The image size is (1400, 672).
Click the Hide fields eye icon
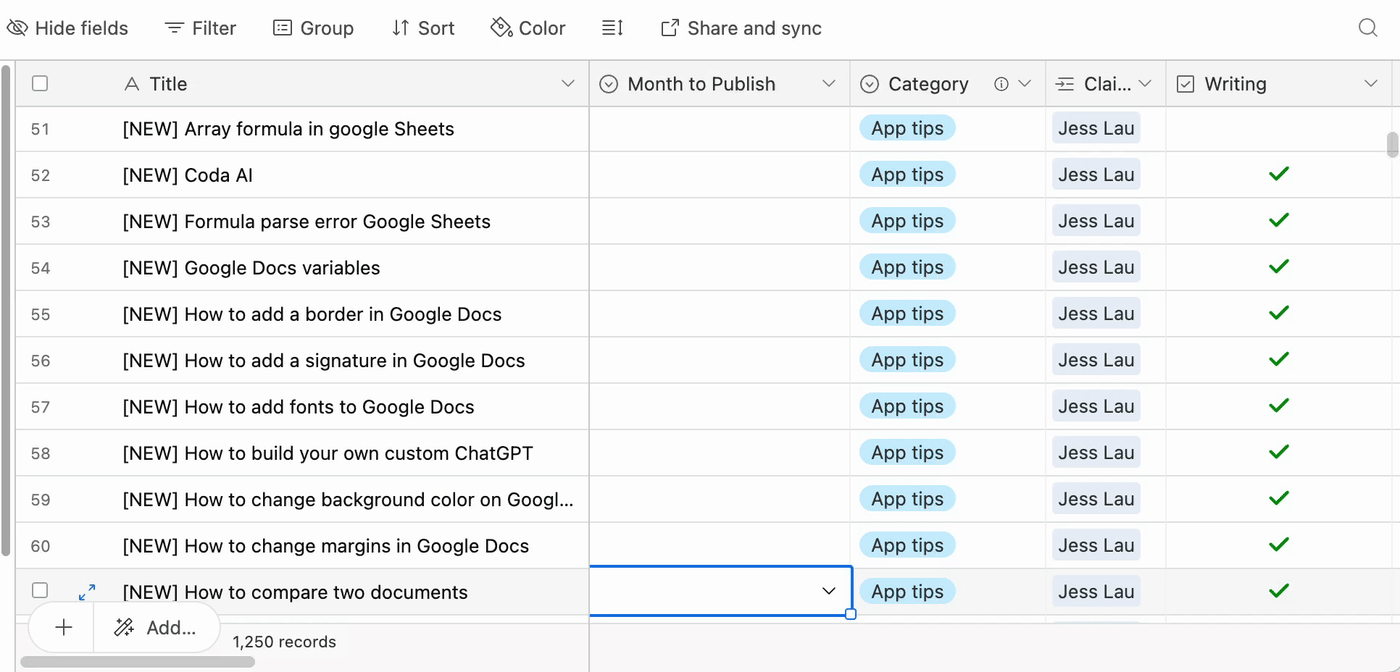click(17, 28)
